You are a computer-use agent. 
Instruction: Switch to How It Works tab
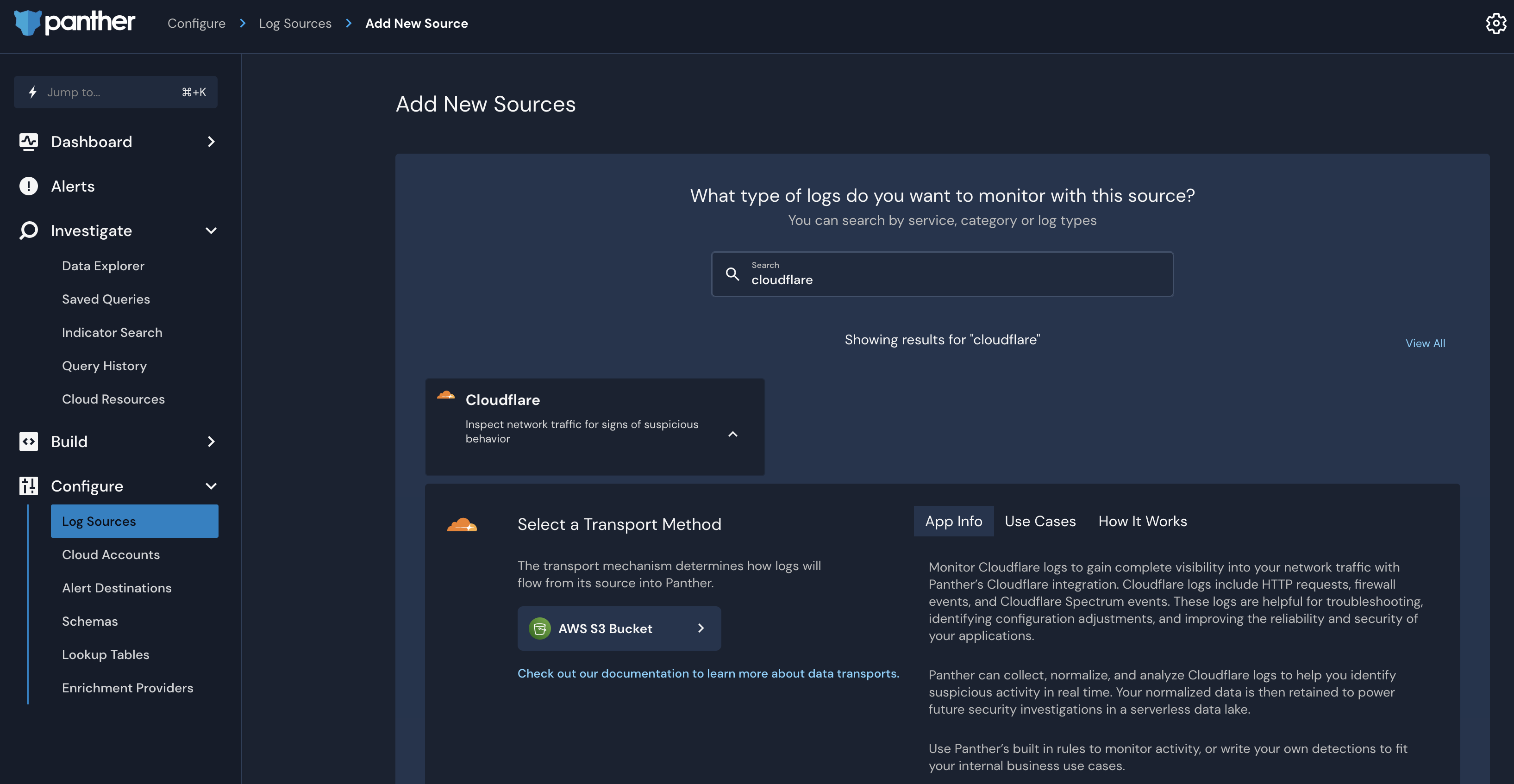(1142, 521)
